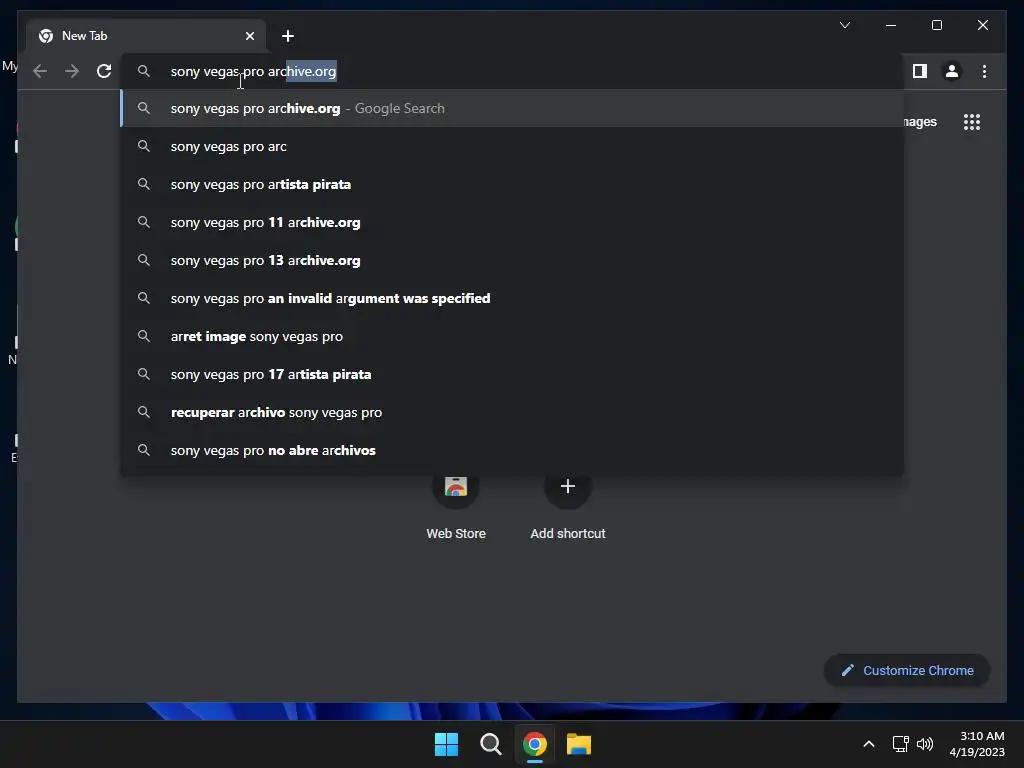This screenshot has height=768, width=1024.
Task: Go back using the back arrow
Action: pyautogui.click(x=40, y=71)
